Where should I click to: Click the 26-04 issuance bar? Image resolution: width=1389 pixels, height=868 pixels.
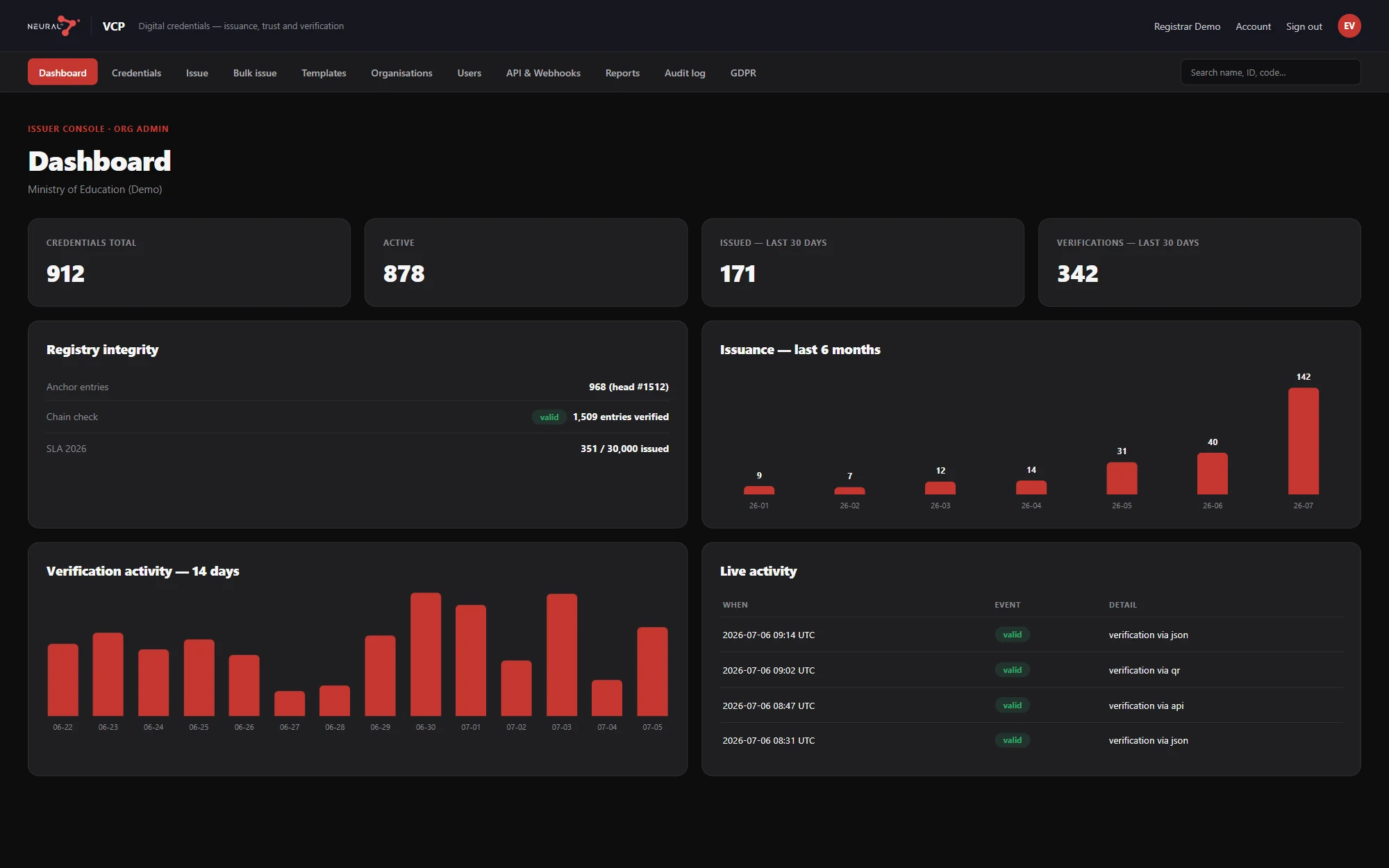(1031, 487)
